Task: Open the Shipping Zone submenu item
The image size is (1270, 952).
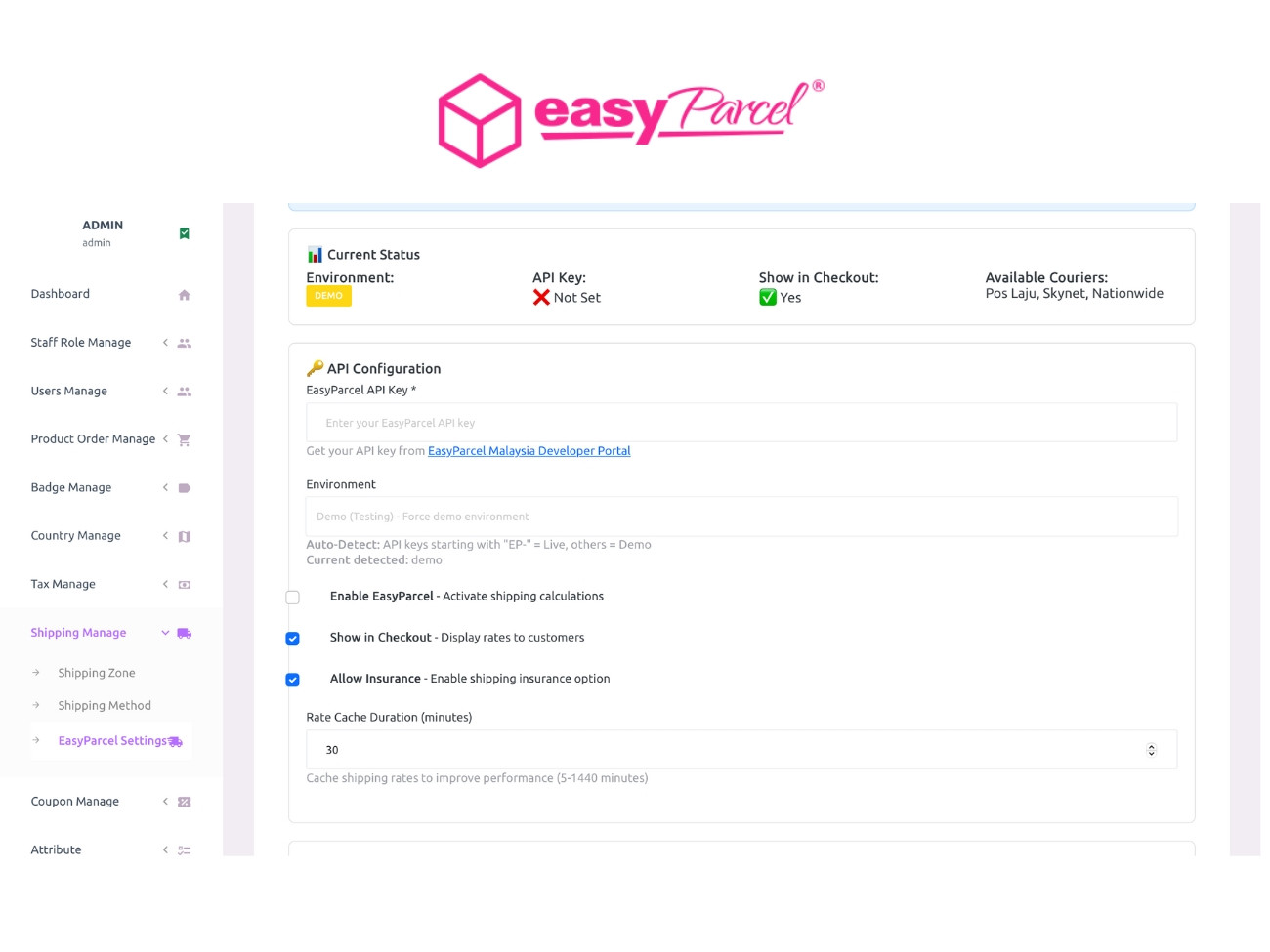Action: click(96, 673)
